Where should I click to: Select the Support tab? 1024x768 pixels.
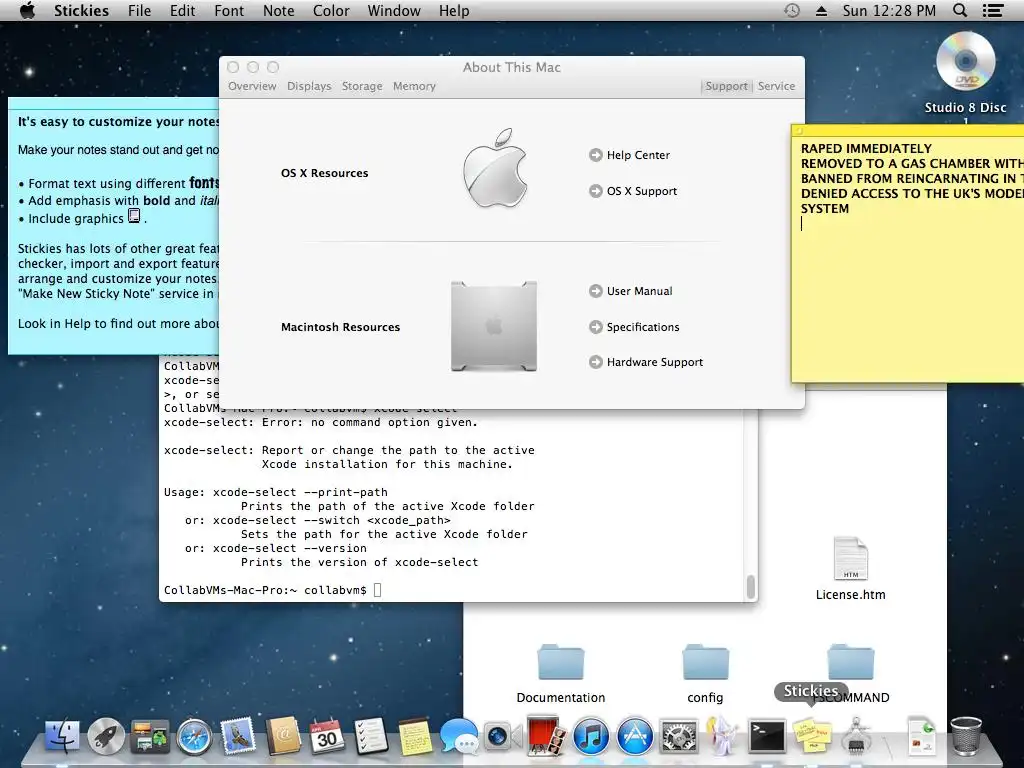pos(726,86)
